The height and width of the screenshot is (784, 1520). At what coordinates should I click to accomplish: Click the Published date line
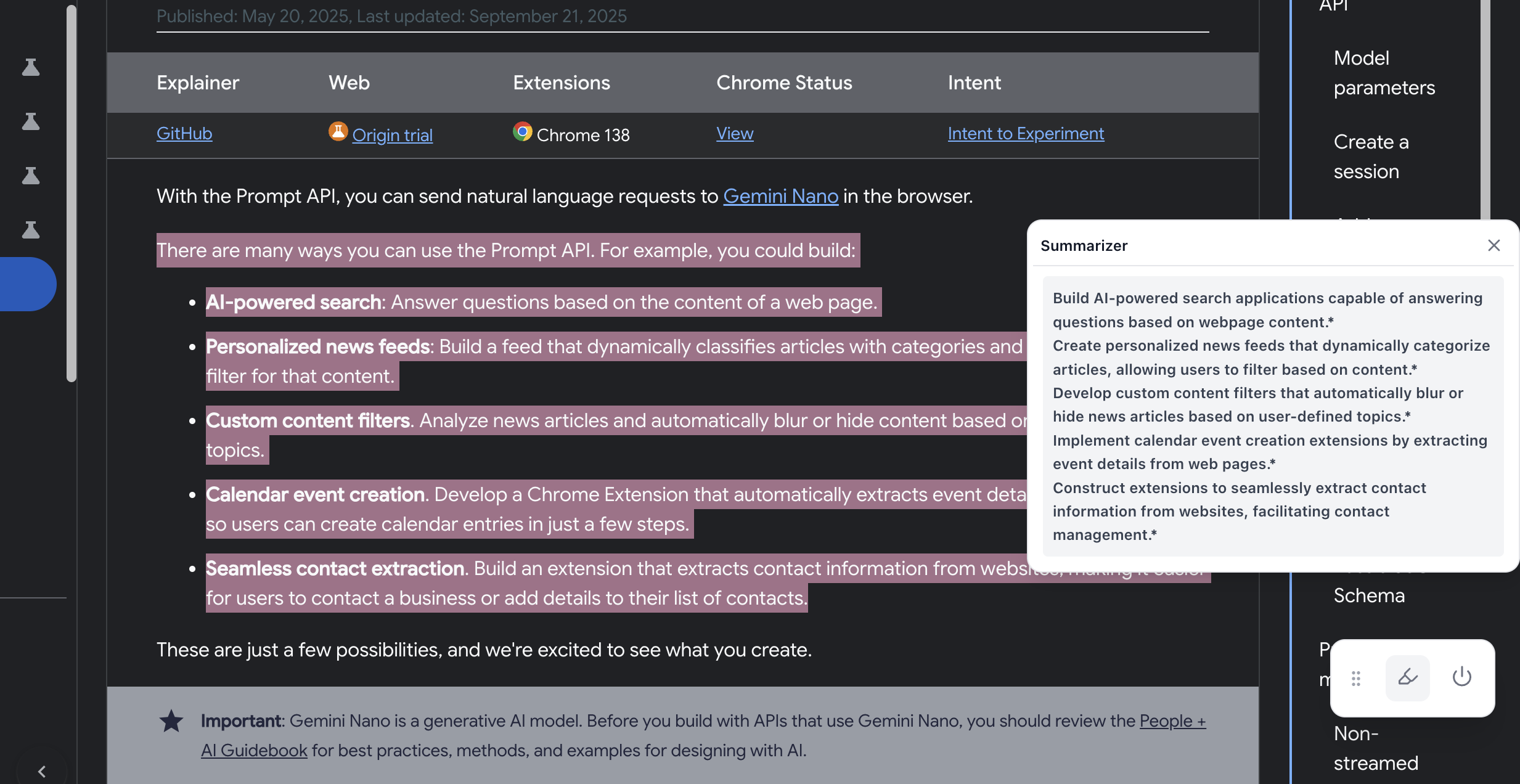coord(391,16)
